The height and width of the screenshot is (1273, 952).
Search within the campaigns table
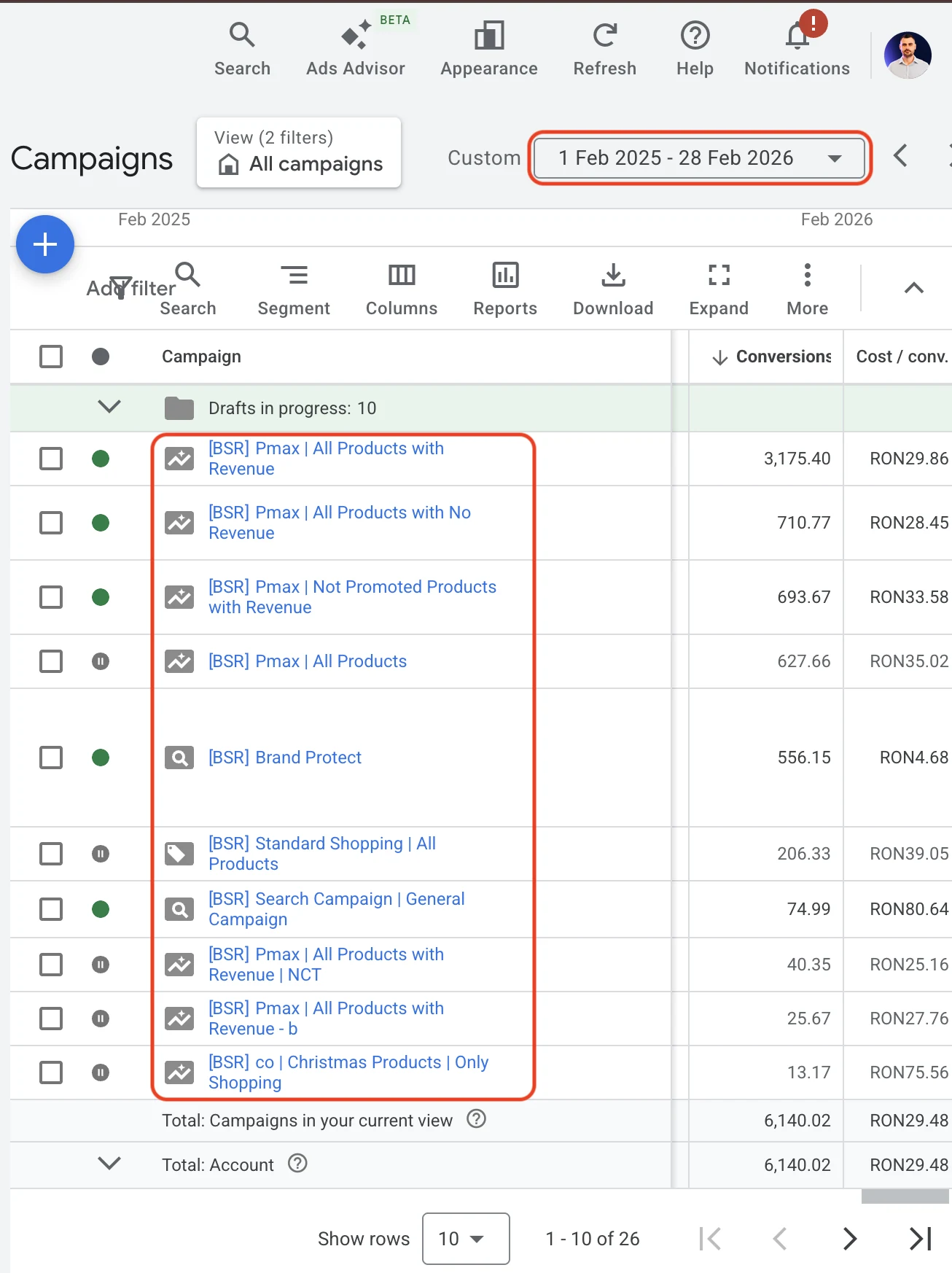pos(188,289)
